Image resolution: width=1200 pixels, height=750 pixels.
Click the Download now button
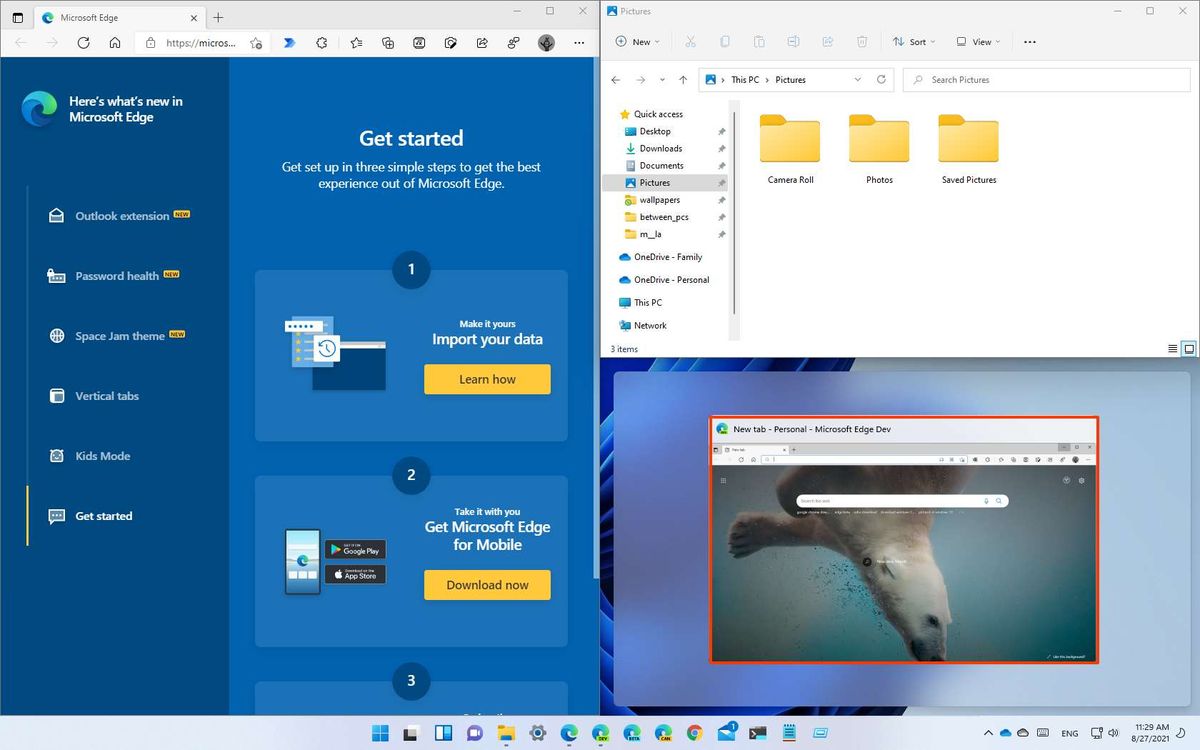tap(487, 585)
